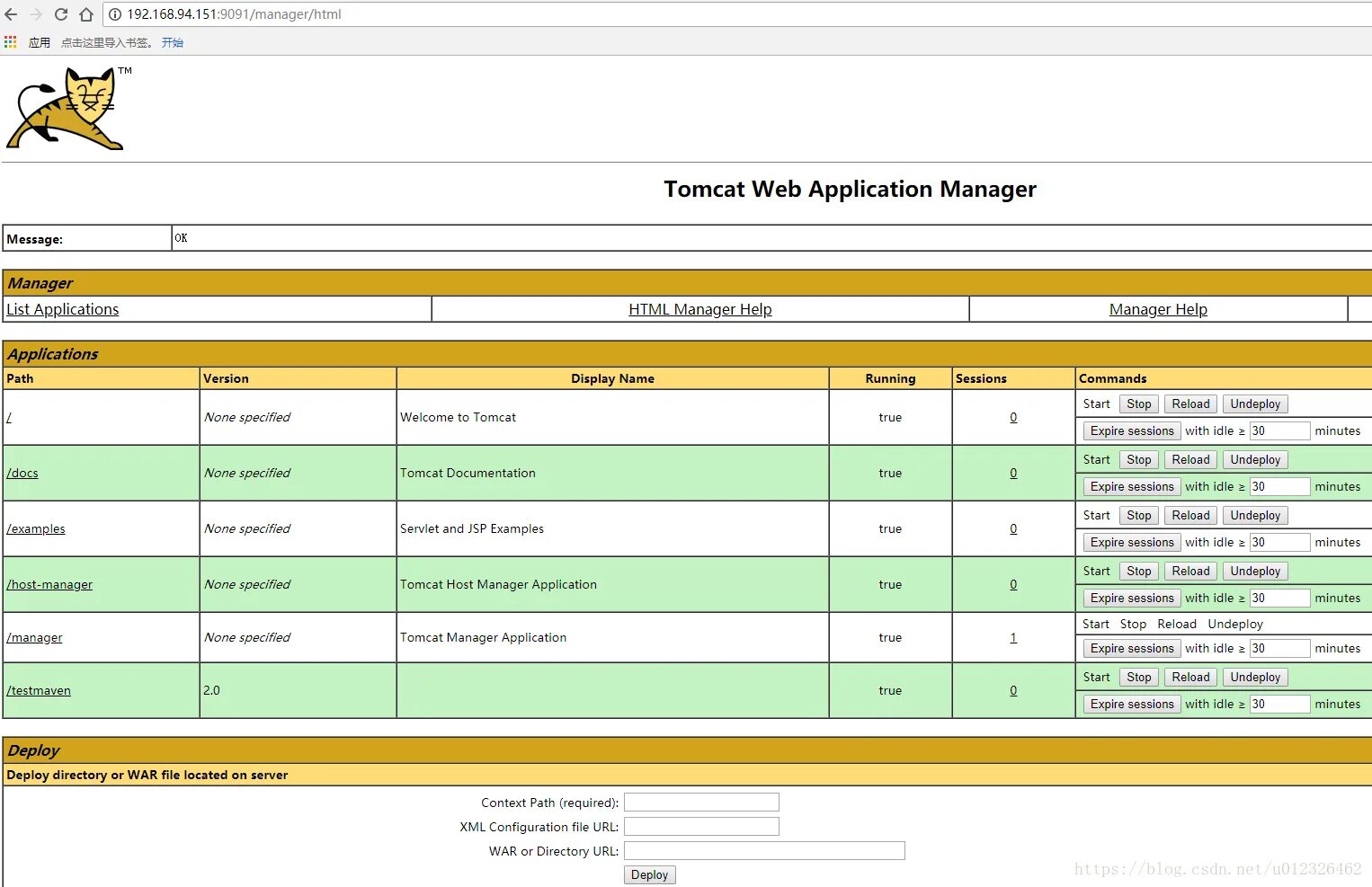
Task: Click the OK message text
Action: point(181,238)
